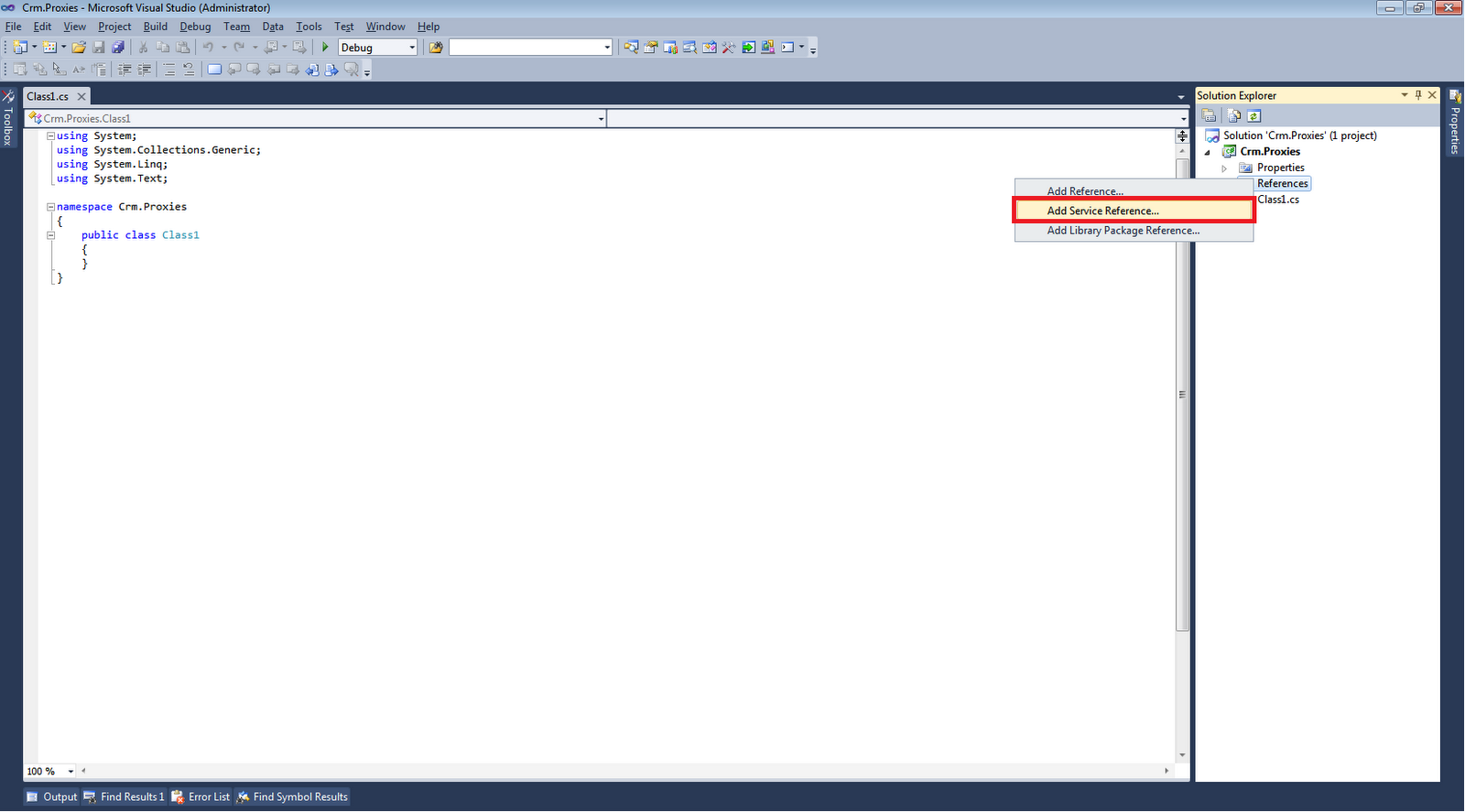Select Add Reference... from context menu
This screenshot has width=1465, height=812.
(x=1134, y=191)
